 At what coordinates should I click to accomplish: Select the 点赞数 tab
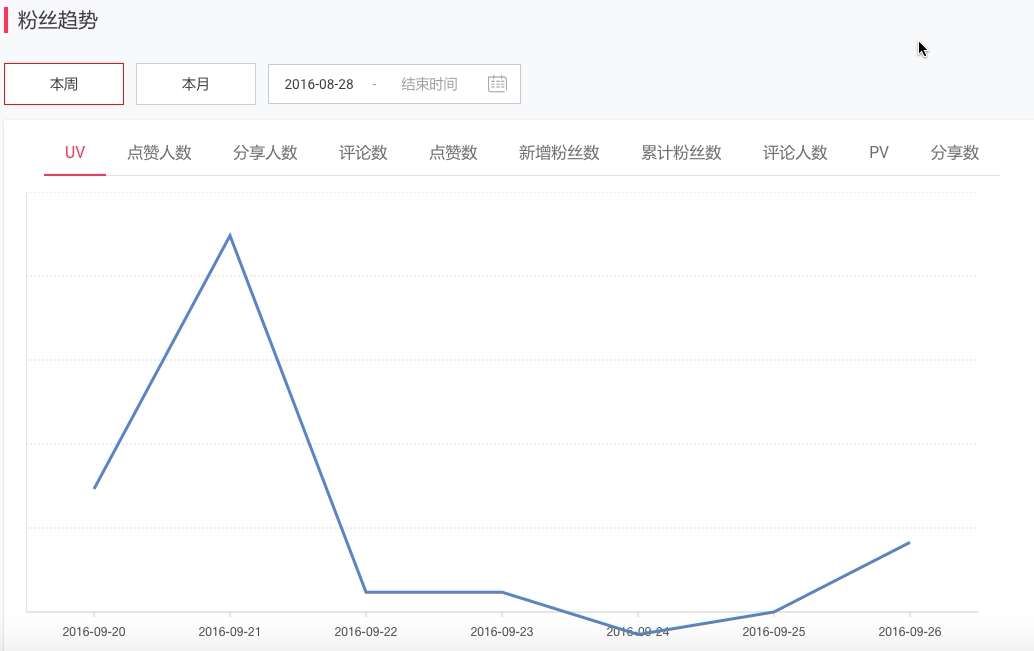click(453, 153)
